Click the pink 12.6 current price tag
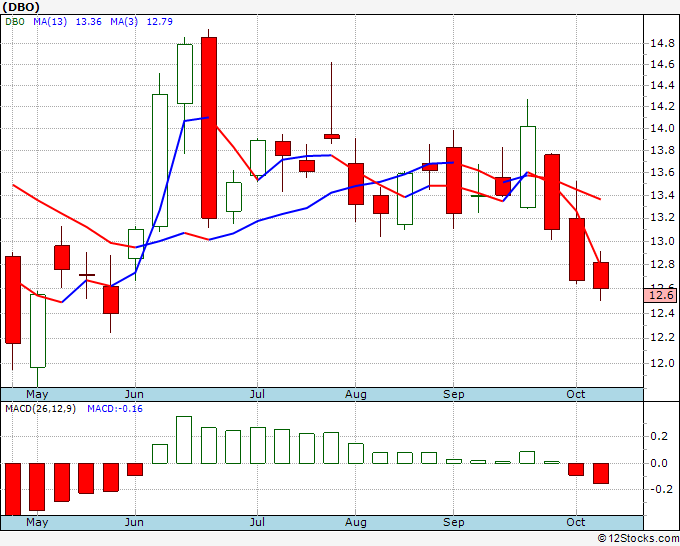Viewport: 680px width, 546px height. point(662,295)
